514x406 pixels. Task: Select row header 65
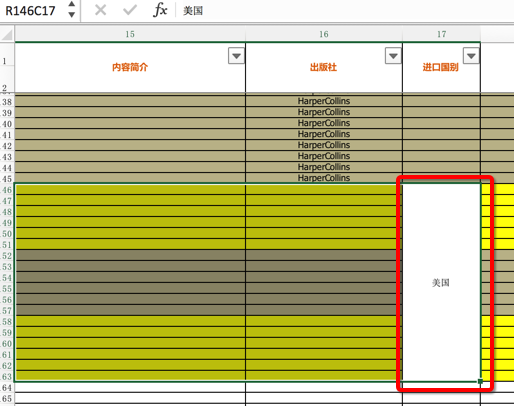(x=7, y=399)
